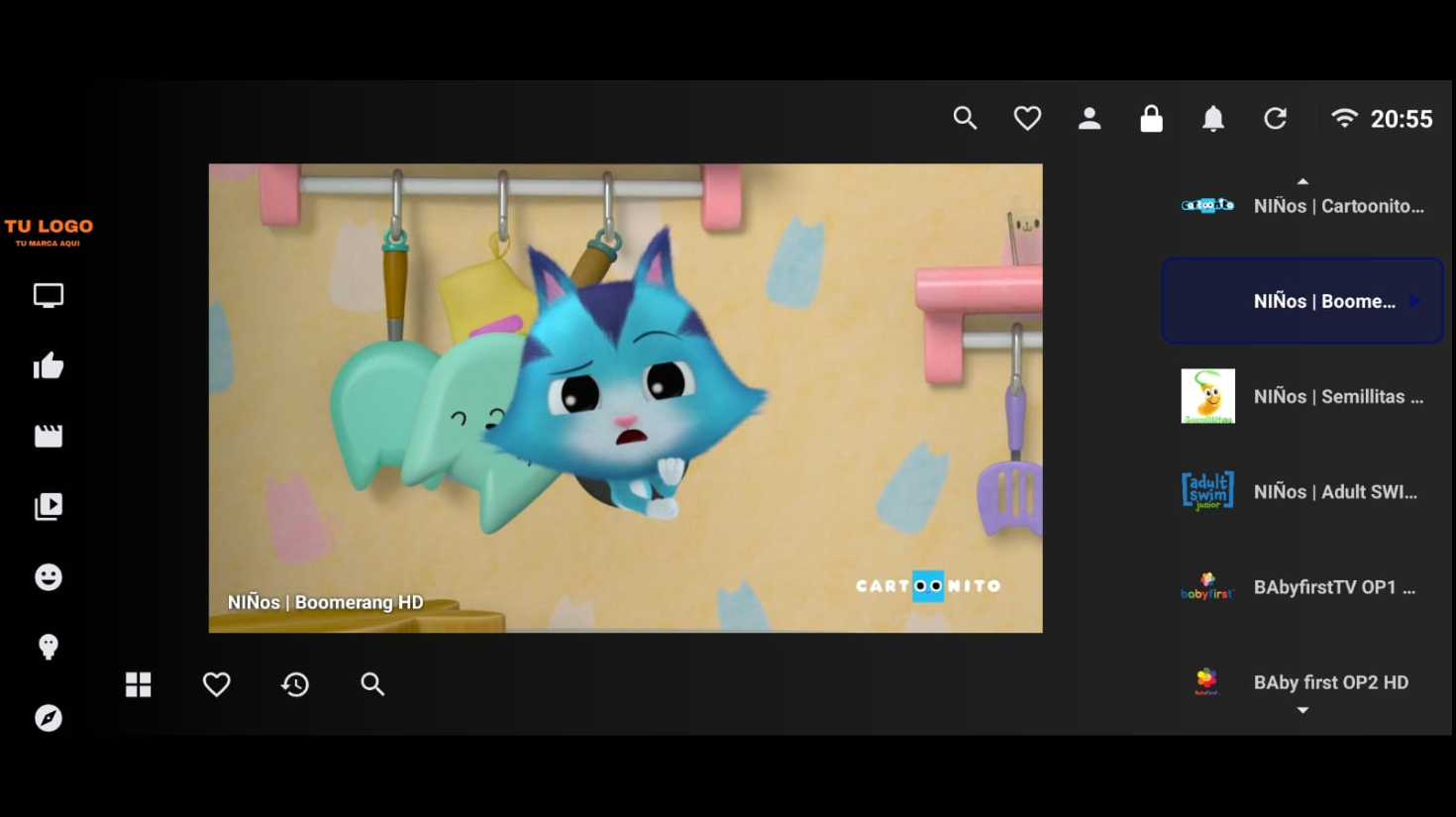The image size is (1456, 817).
Task: Open the compass explore section
Action: 49,718
